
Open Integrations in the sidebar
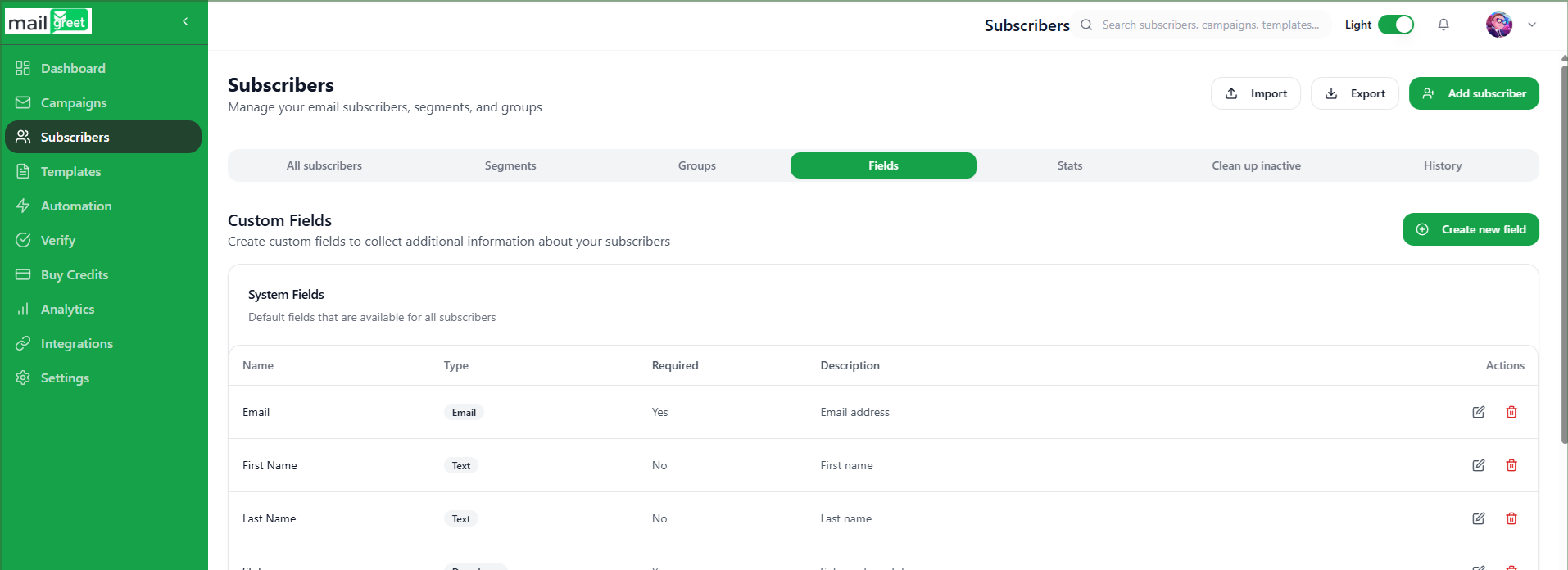tap(103, 343)
